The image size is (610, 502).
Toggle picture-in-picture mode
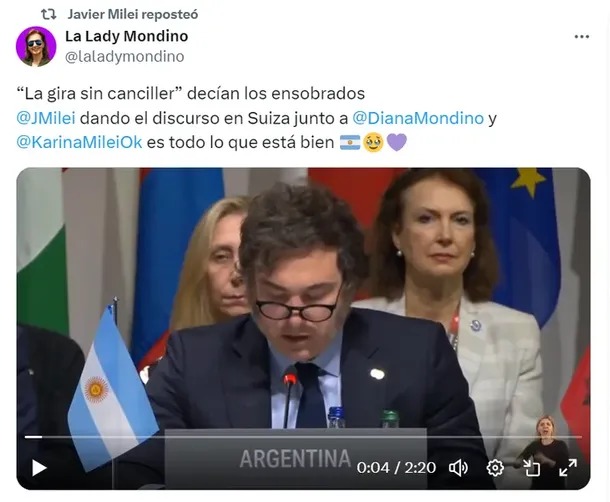(x=531, y=467)
